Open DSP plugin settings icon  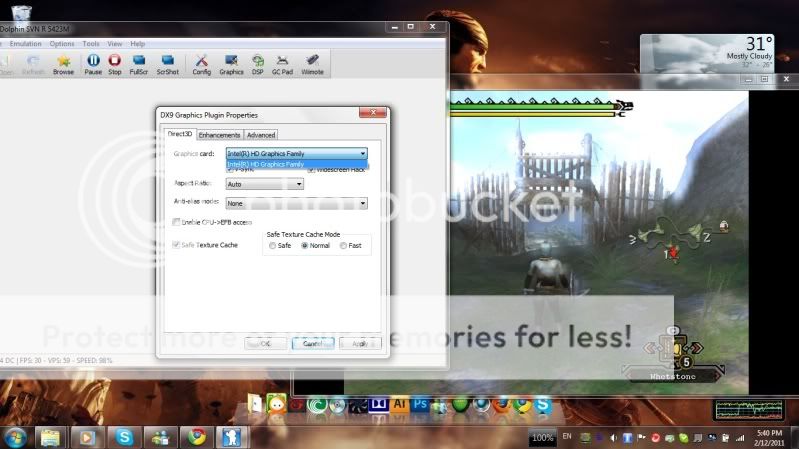(x=258, y=64)
